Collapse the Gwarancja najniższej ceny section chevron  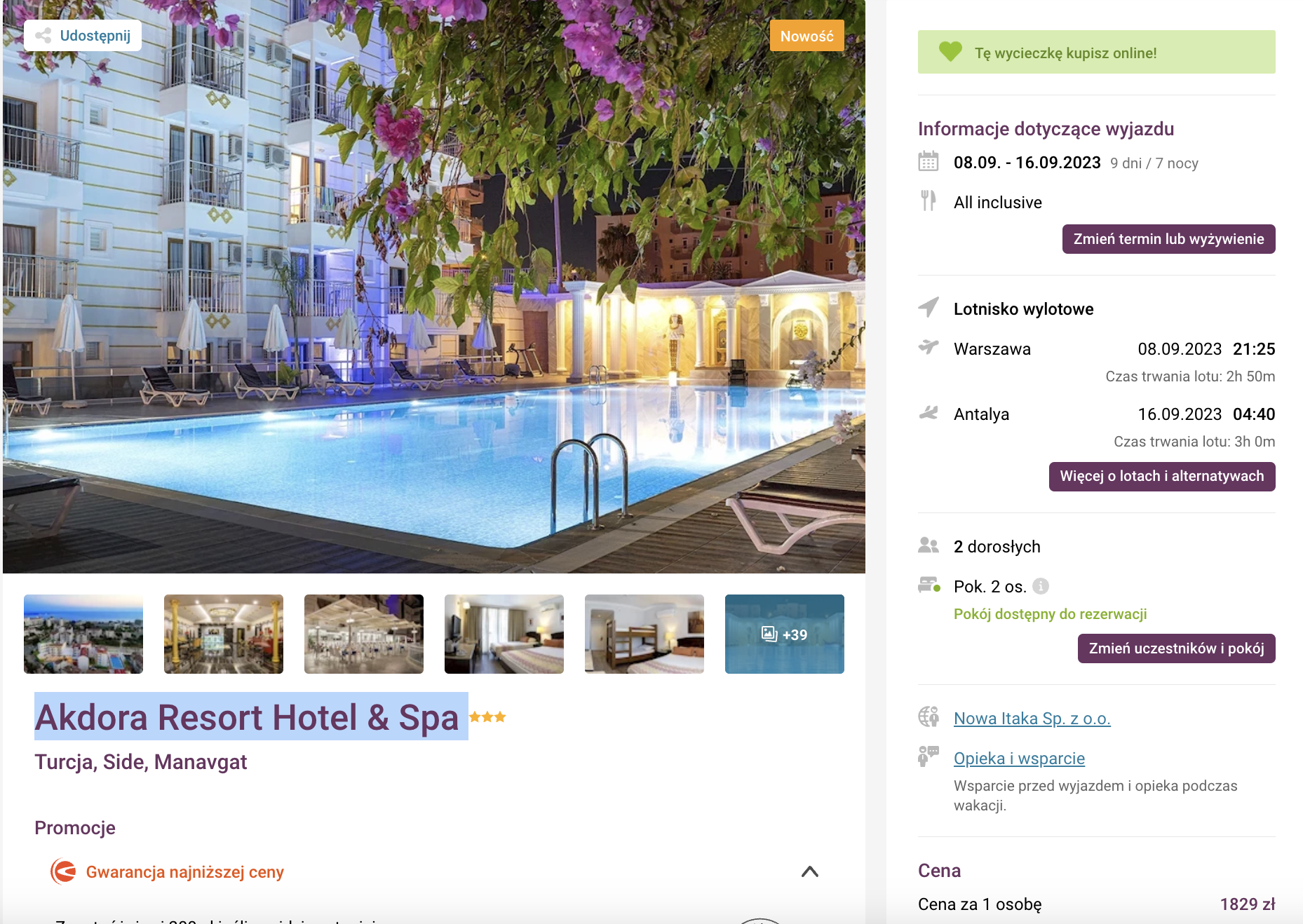810,871
